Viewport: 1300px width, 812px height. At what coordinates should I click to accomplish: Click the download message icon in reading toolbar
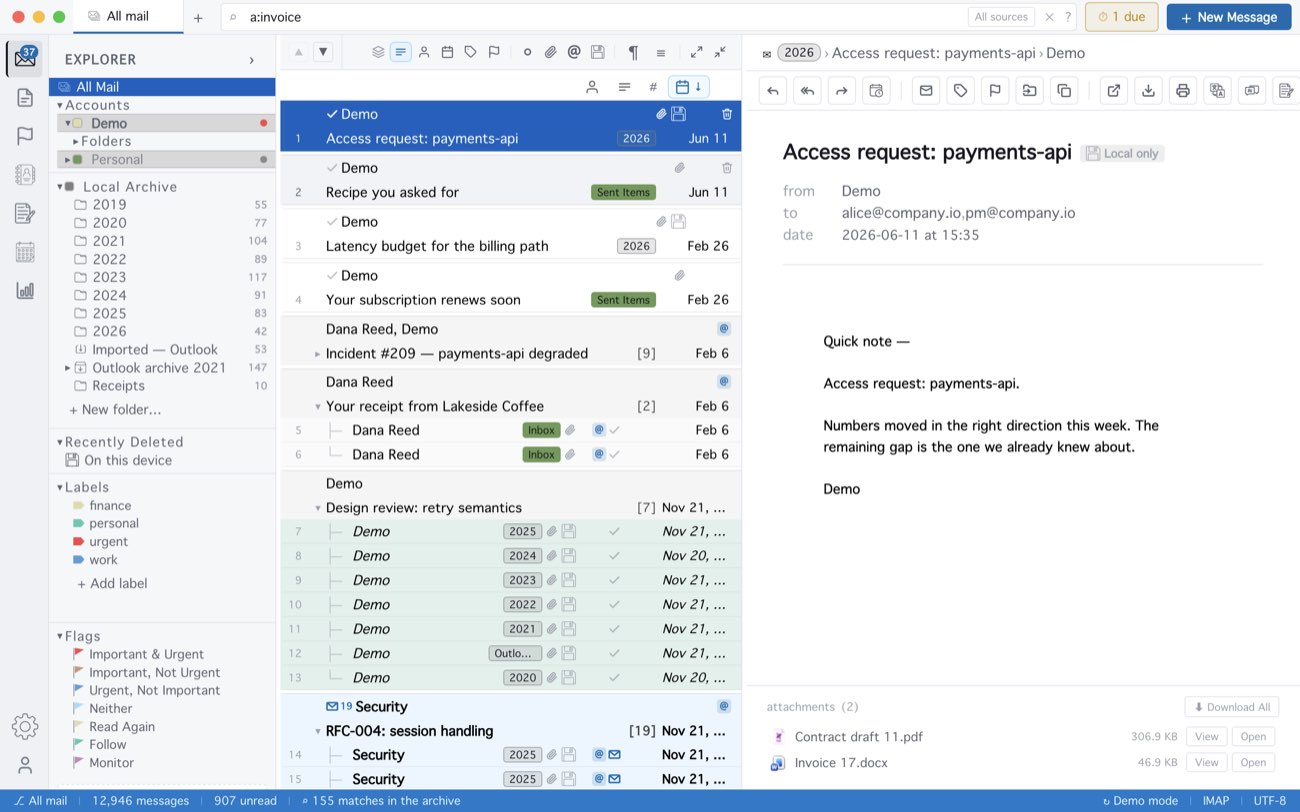point(1149,91)
